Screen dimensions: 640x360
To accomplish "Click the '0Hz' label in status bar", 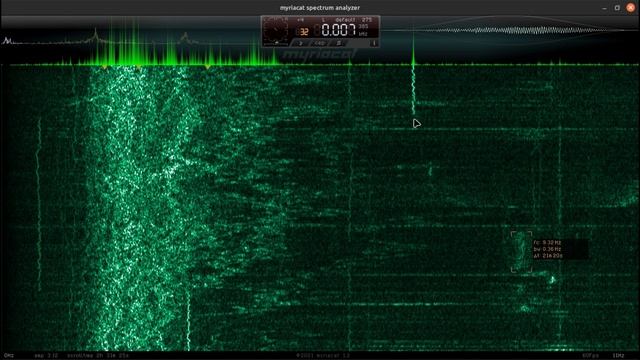I will [9, 356].
